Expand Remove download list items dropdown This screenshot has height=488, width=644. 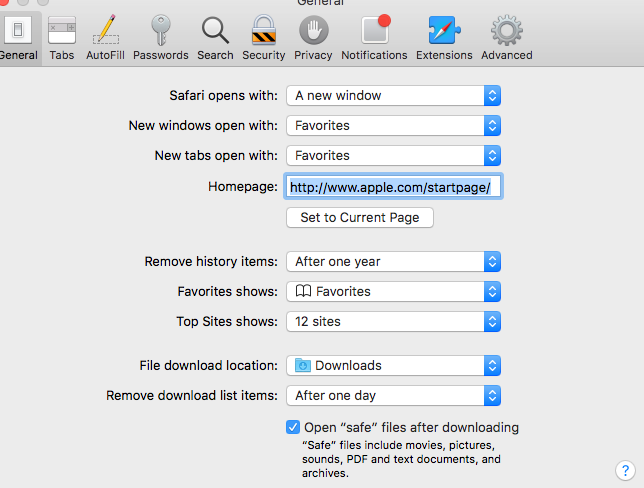pos(393,395)
